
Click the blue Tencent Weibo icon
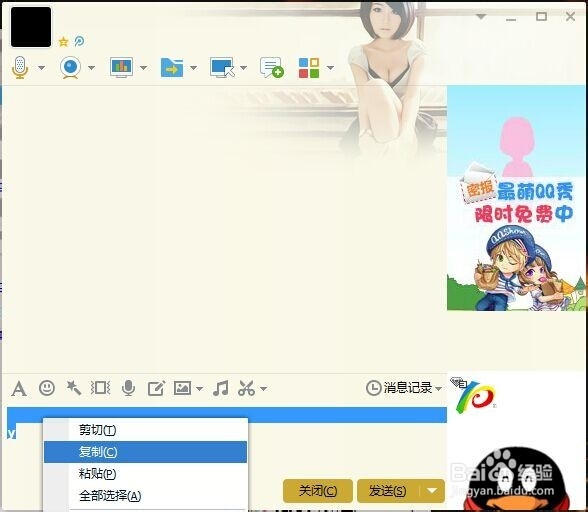(79, 41)
